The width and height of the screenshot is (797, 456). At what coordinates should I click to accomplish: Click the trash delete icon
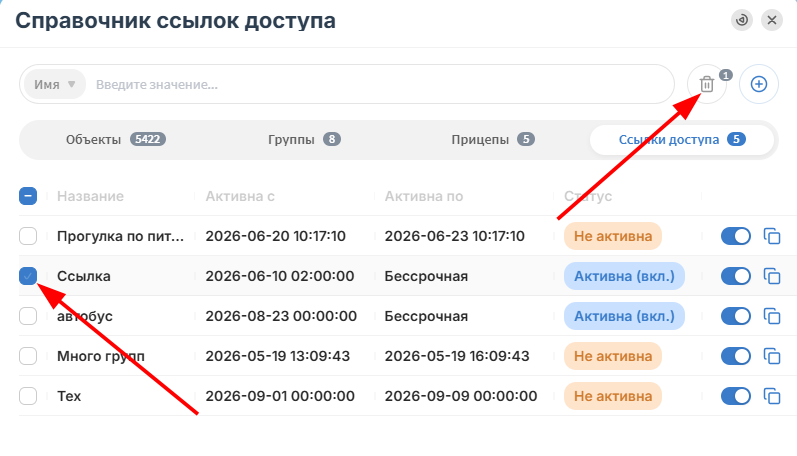click(707, 84)
